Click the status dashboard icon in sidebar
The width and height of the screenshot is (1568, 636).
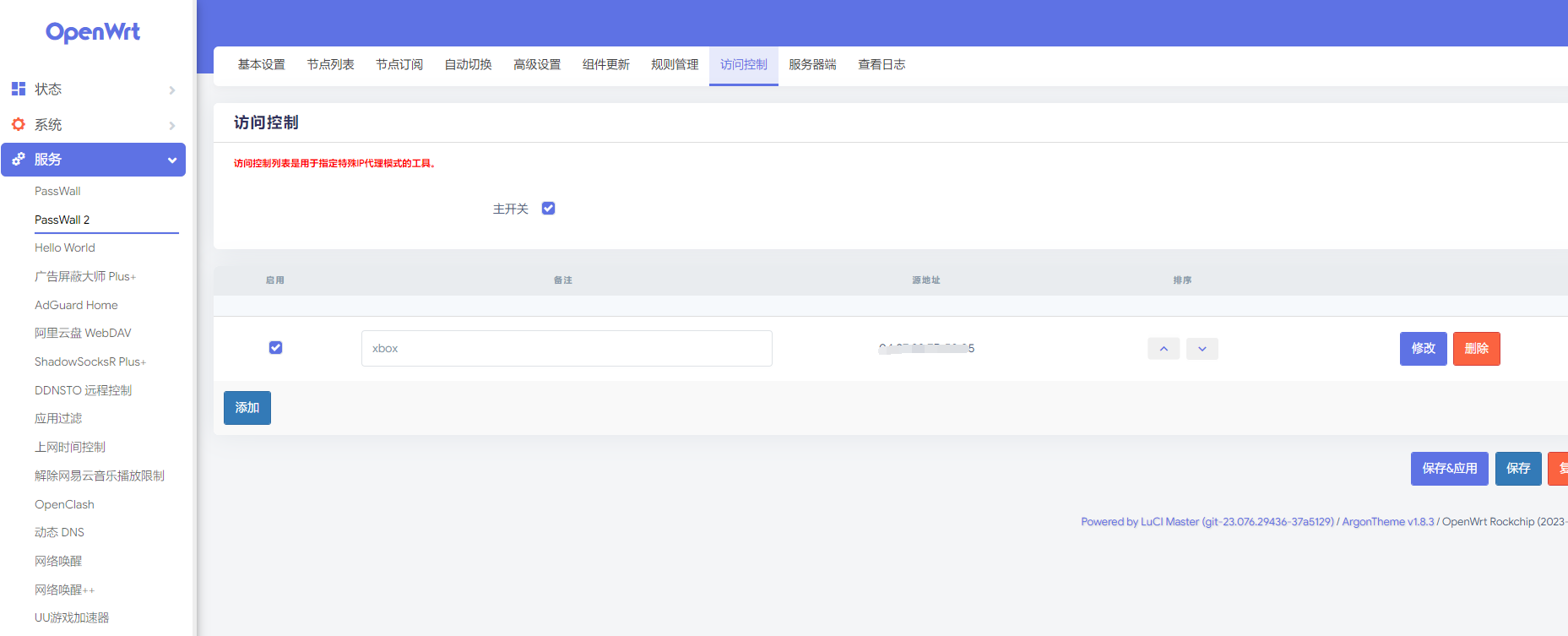tap(19, 89)
